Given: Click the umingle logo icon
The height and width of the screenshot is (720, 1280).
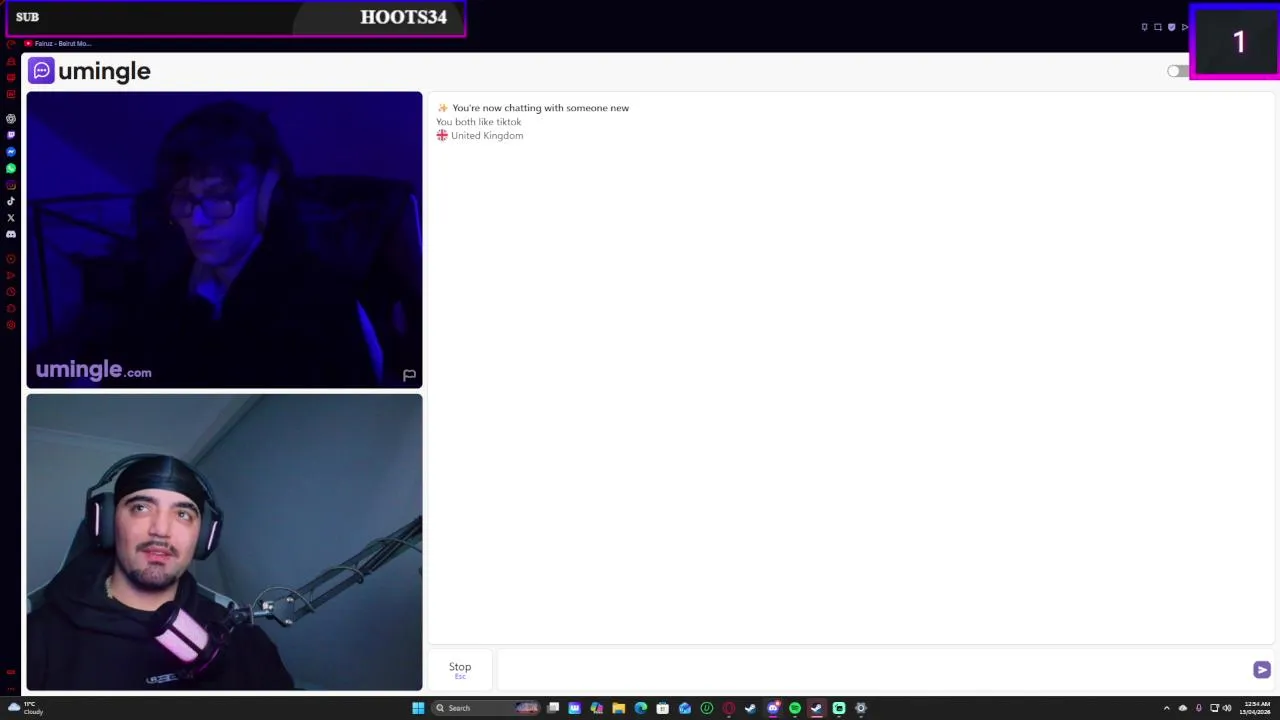Looking at the screenshot, I should pyautogui.click(x=41, y=71).
